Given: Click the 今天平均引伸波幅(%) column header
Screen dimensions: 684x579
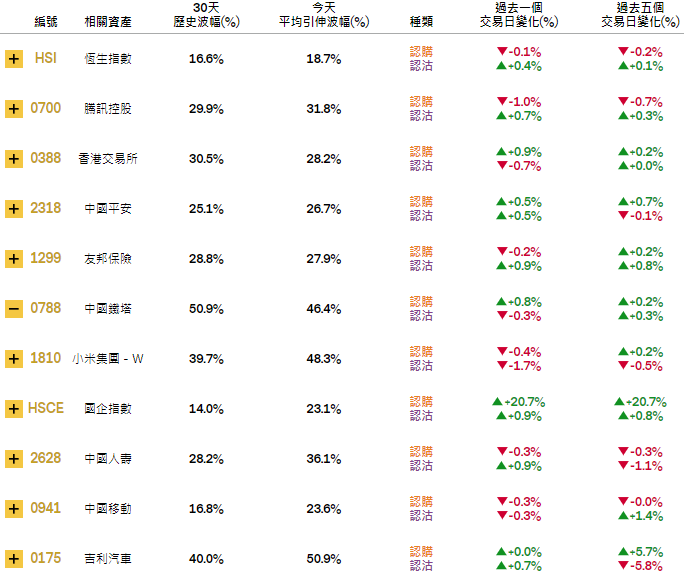Looking at the screenshot, I should [x=324, y=15].
